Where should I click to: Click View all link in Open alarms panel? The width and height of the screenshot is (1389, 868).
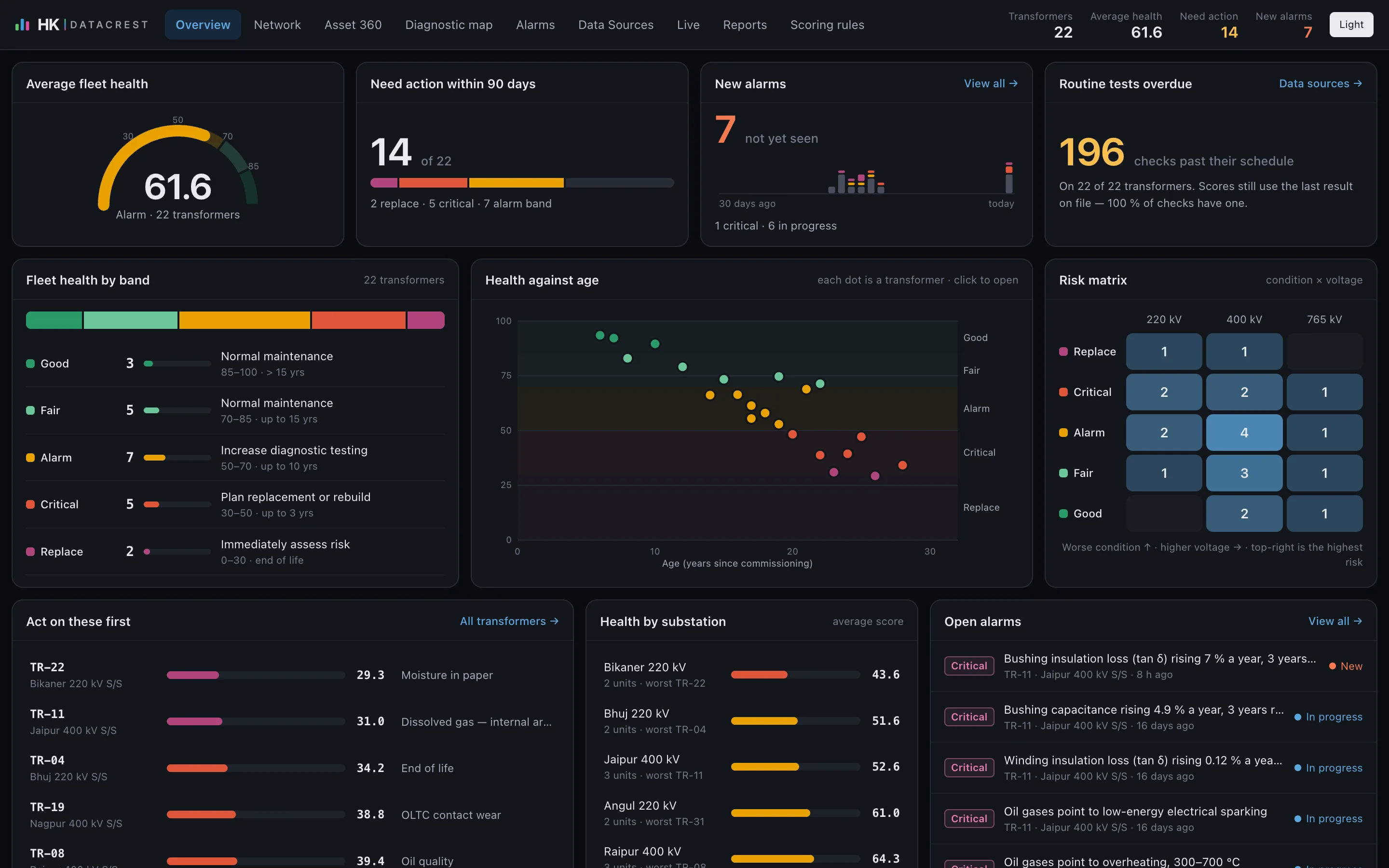[x=1335, y=621]
